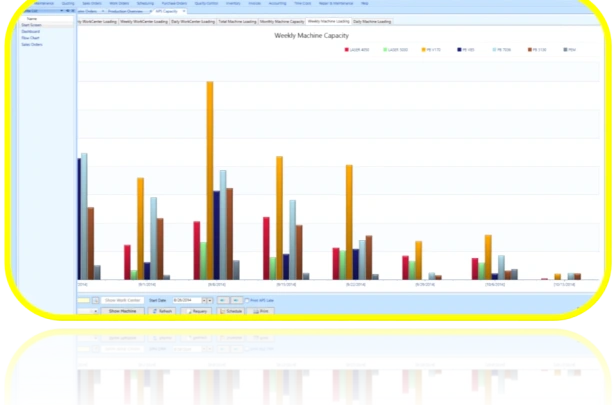Click the Print button icon
The image size is (616, 405).
click(x=256, y=311)
